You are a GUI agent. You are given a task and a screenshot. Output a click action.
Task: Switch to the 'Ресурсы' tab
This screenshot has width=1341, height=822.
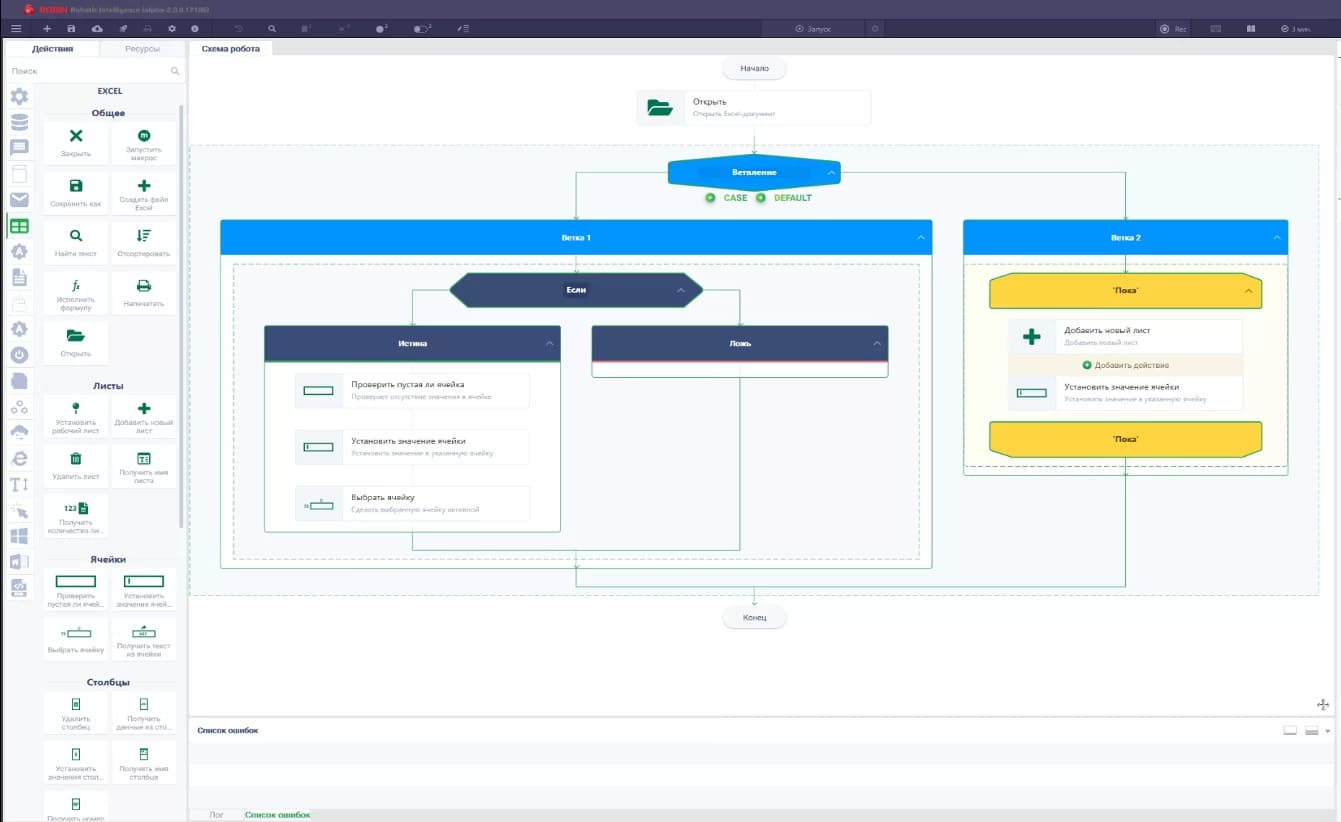pyautogui.click(x=142, y=49)
